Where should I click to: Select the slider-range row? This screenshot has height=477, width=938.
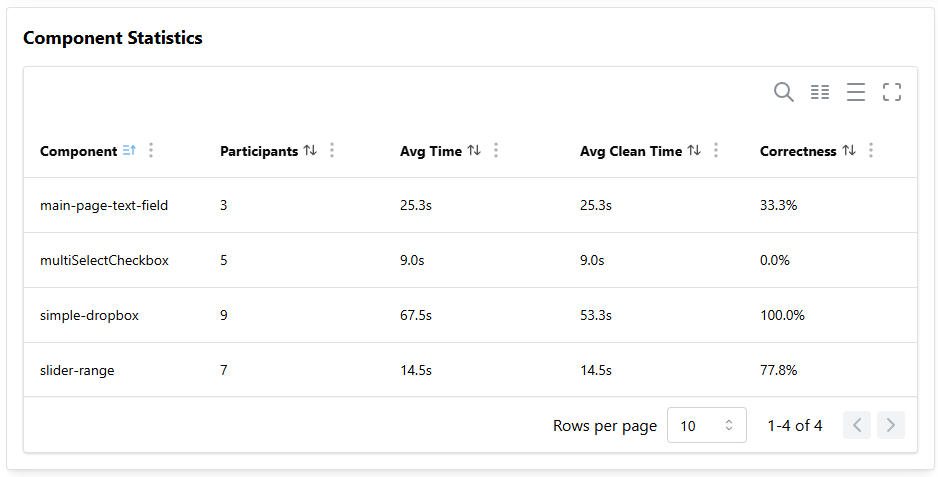coord(470,370)
